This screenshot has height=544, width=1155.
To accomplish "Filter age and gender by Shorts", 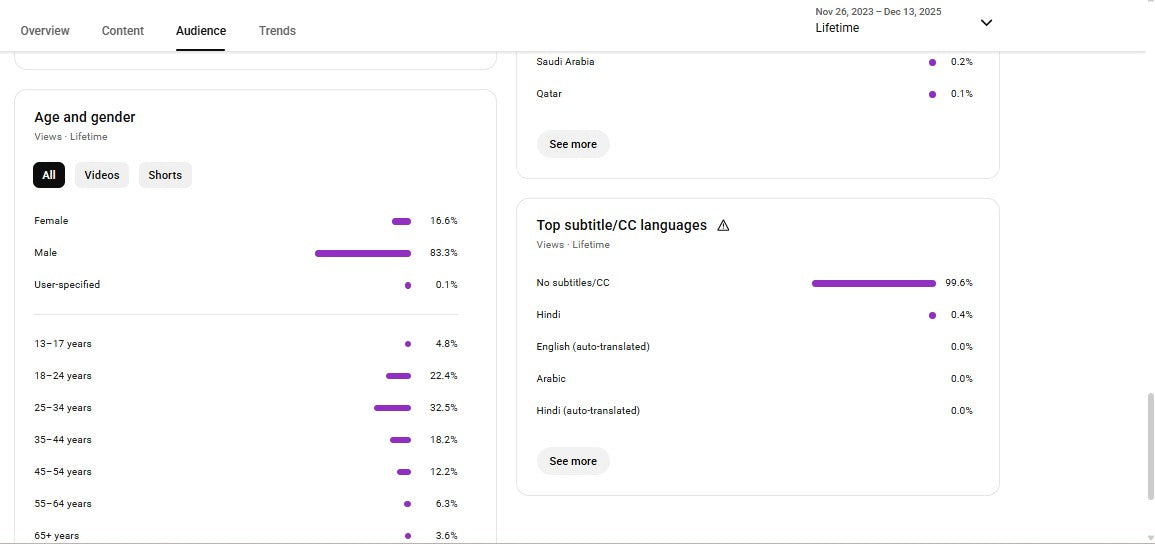I will pos(165,175).
